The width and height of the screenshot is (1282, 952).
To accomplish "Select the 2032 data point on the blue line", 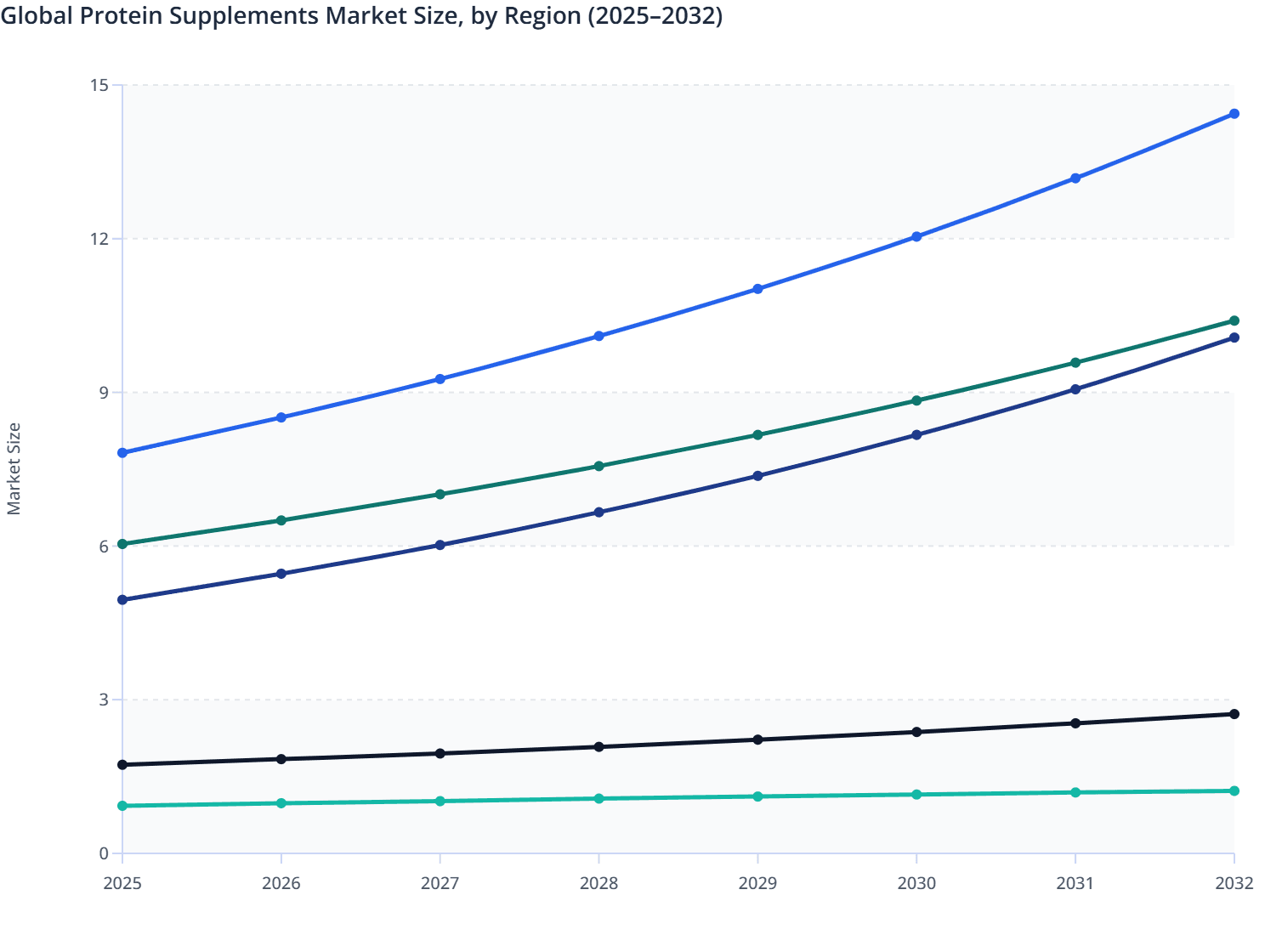I will [x=1234, y=112].
